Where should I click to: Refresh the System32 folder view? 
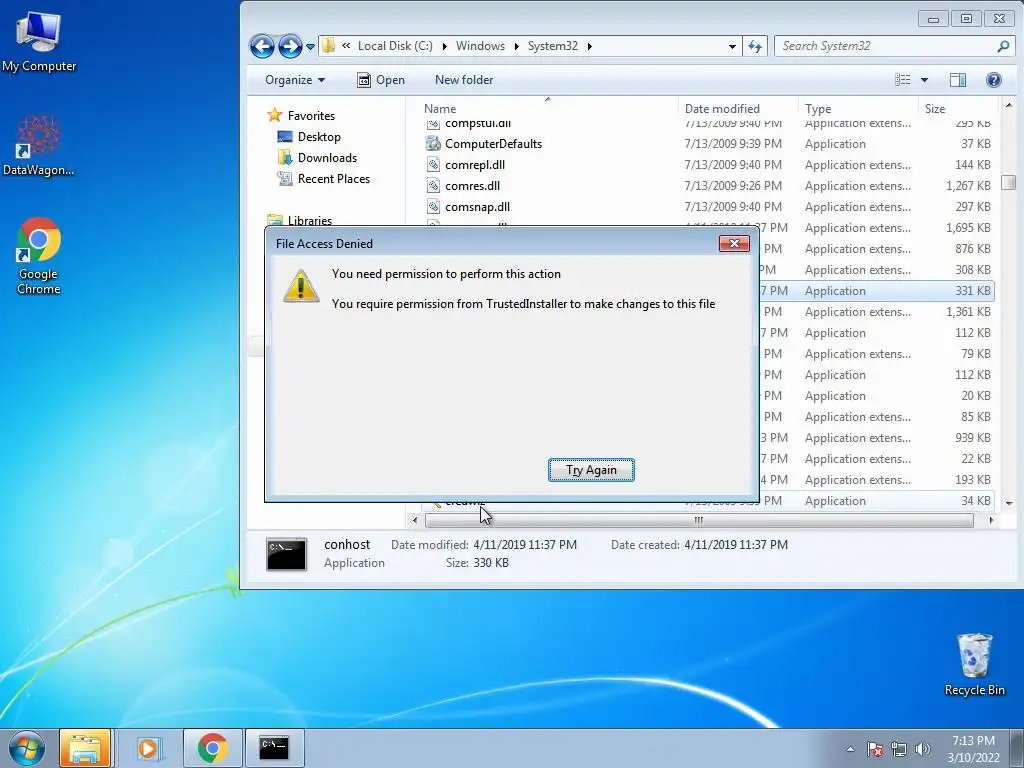[x=755, y=46]
